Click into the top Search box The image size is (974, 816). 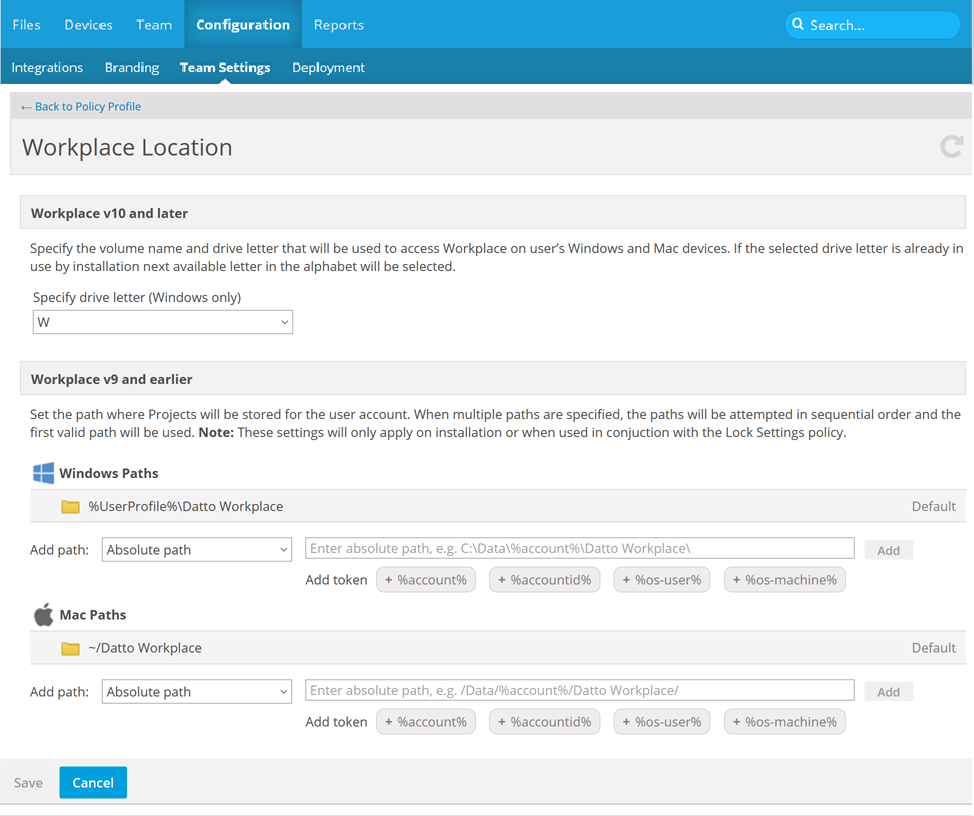tap(880, 25)
